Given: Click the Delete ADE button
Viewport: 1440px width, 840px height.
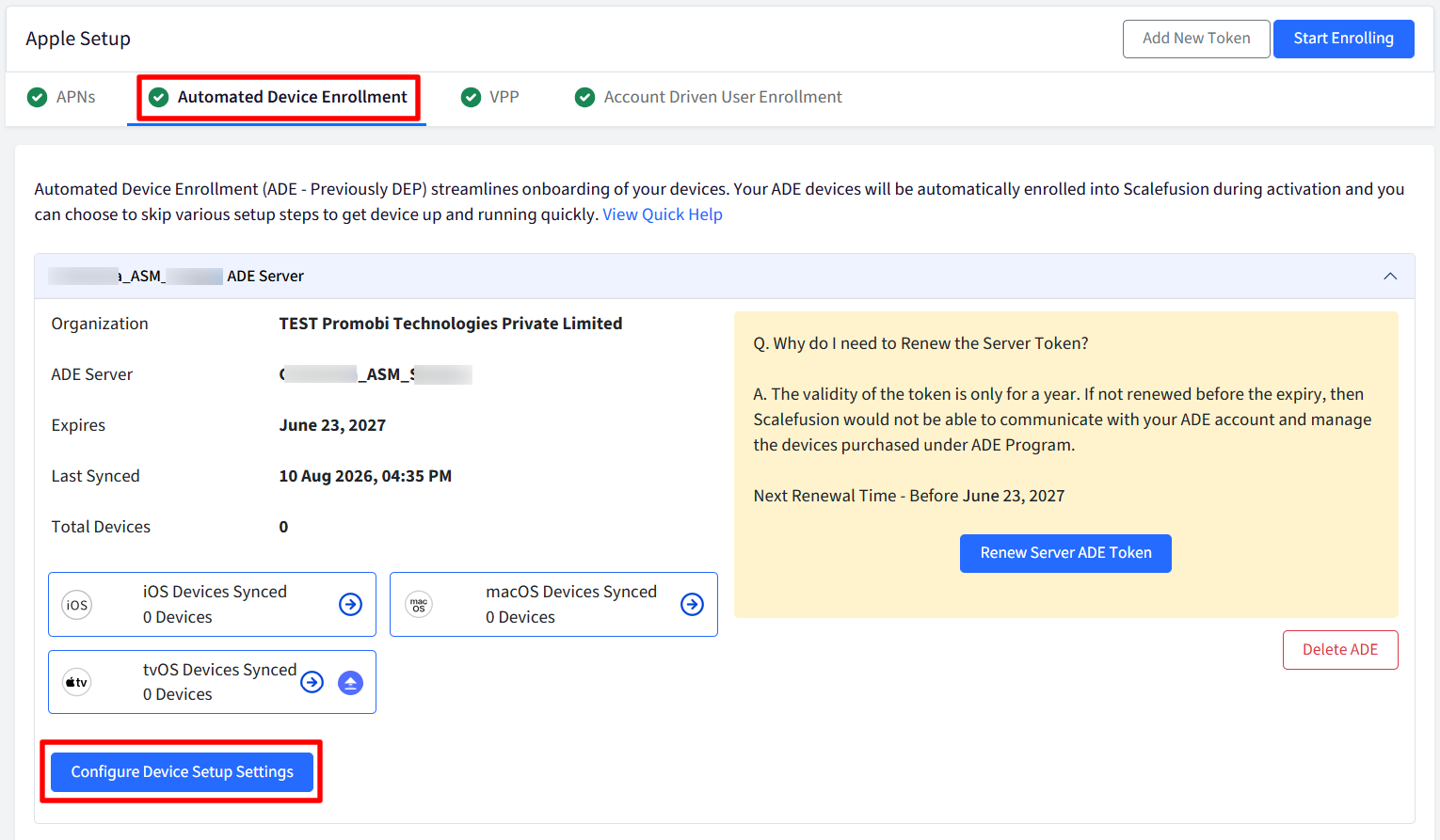Looking at the screenshot, I should [1340, 650].
